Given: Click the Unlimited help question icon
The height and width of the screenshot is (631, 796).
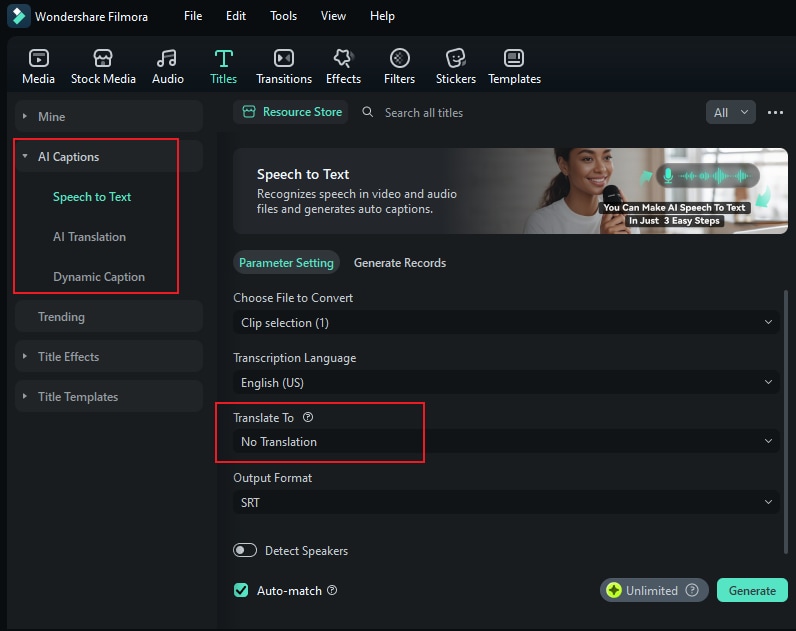Looking at the screenshot, I should pos(692,590).
